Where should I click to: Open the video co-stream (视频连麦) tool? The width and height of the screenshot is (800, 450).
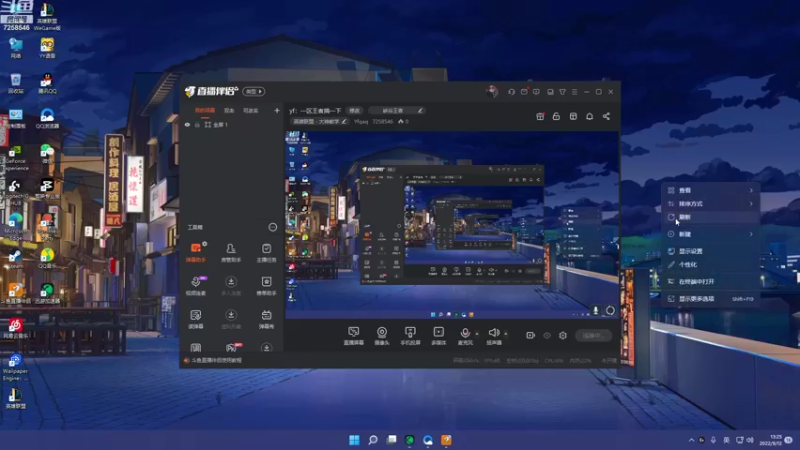[196, 286]
